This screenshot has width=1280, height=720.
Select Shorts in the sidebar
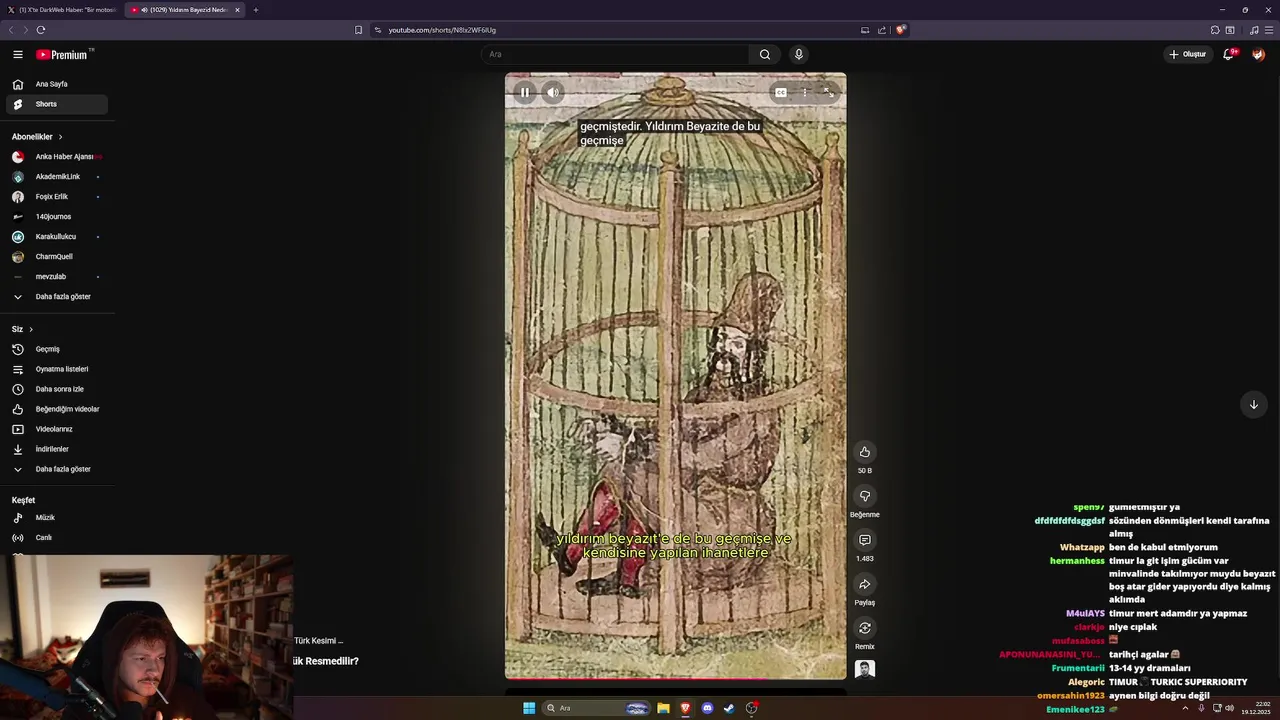[x=57, y=104]
